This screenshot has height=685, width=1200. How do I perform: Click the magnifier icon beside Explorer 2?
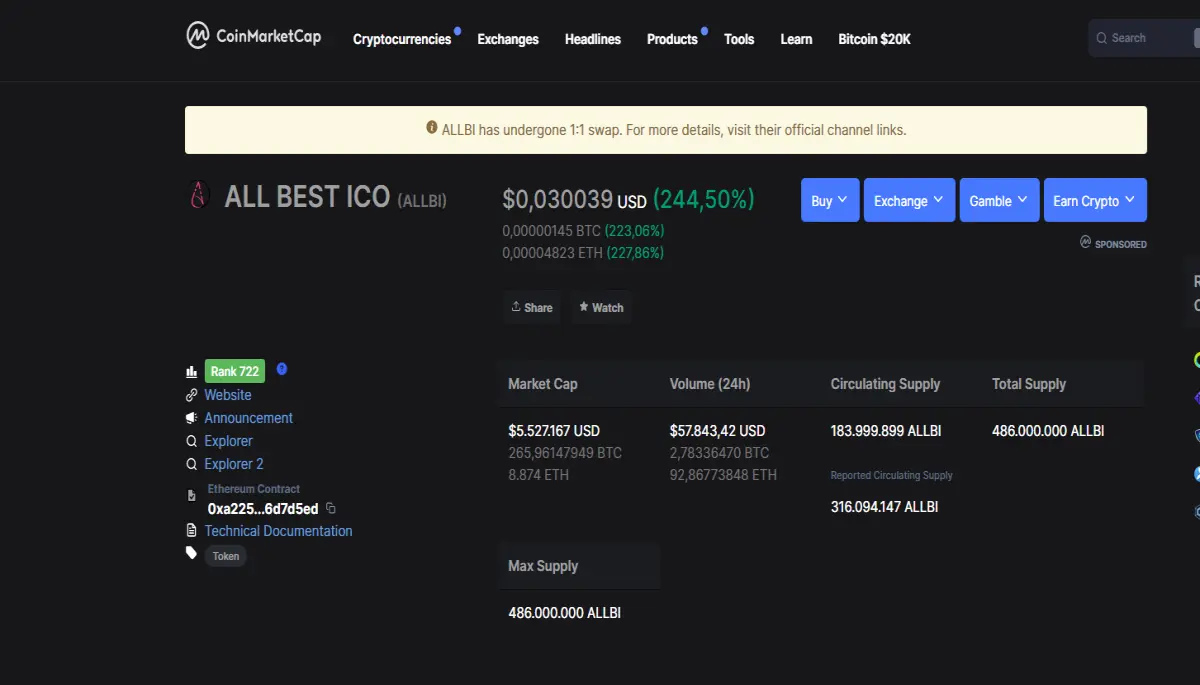[x=192, y=464]
